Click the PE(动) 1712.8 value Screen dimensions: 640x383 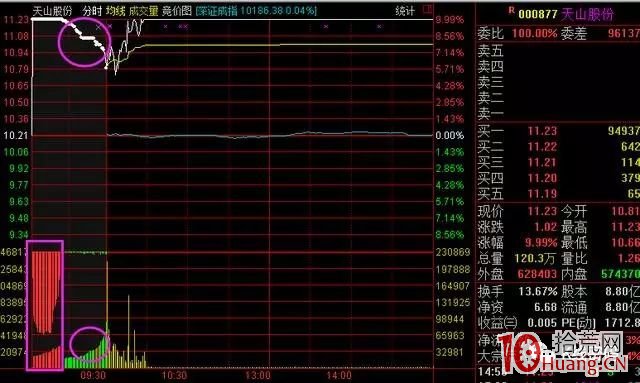[622, 323]
